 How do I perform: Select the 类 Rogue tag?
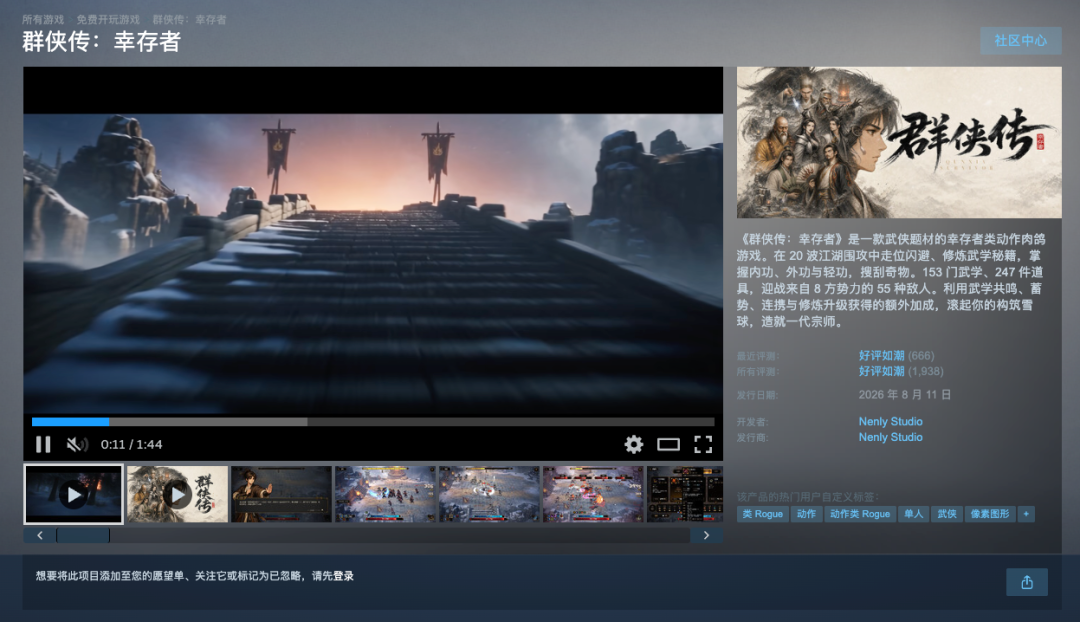762,514
